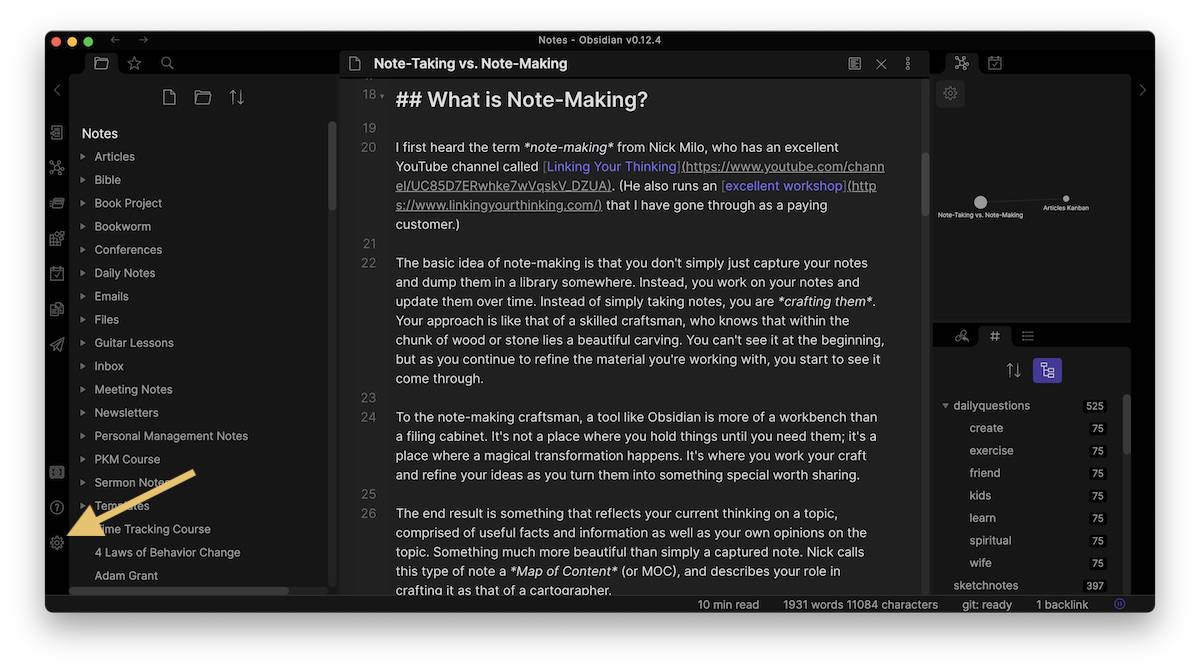Open the graph view from the left ribbon
Screen dimensions: 1200x672
(x=57, y=168)
